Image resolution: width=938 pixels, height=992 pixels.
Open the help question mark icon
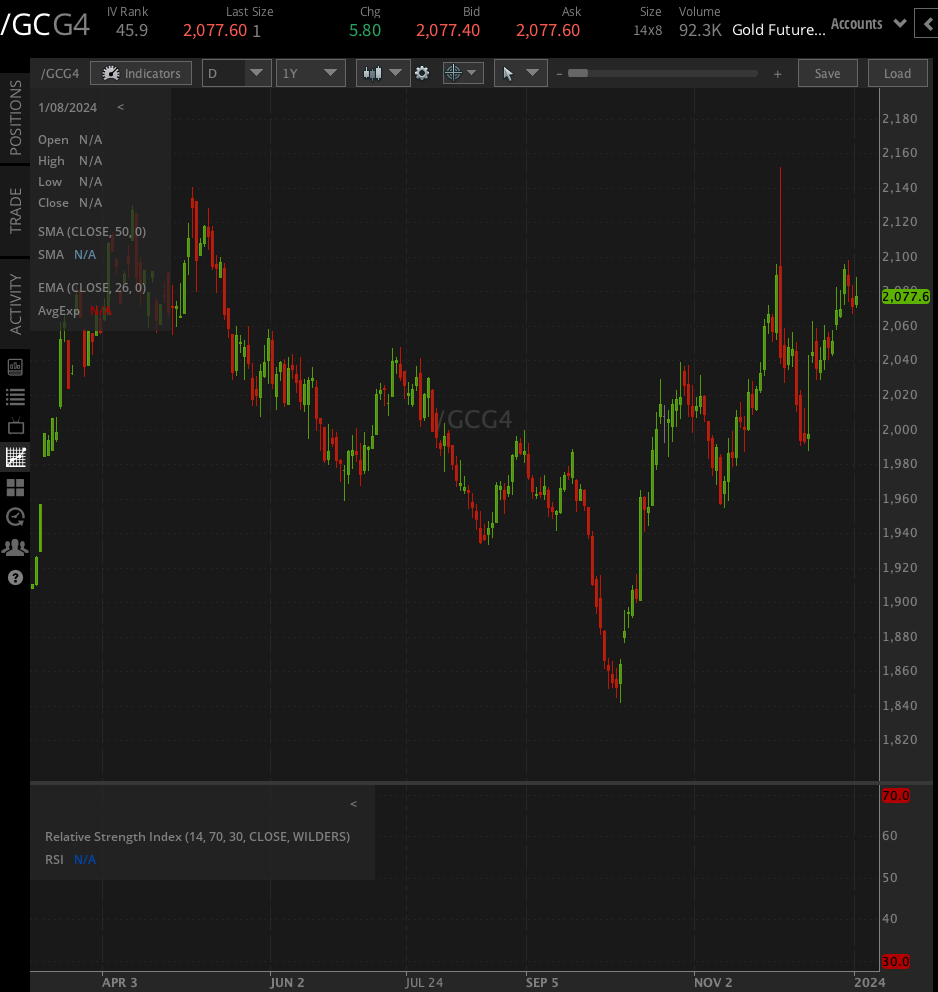(x=15, y=578)
